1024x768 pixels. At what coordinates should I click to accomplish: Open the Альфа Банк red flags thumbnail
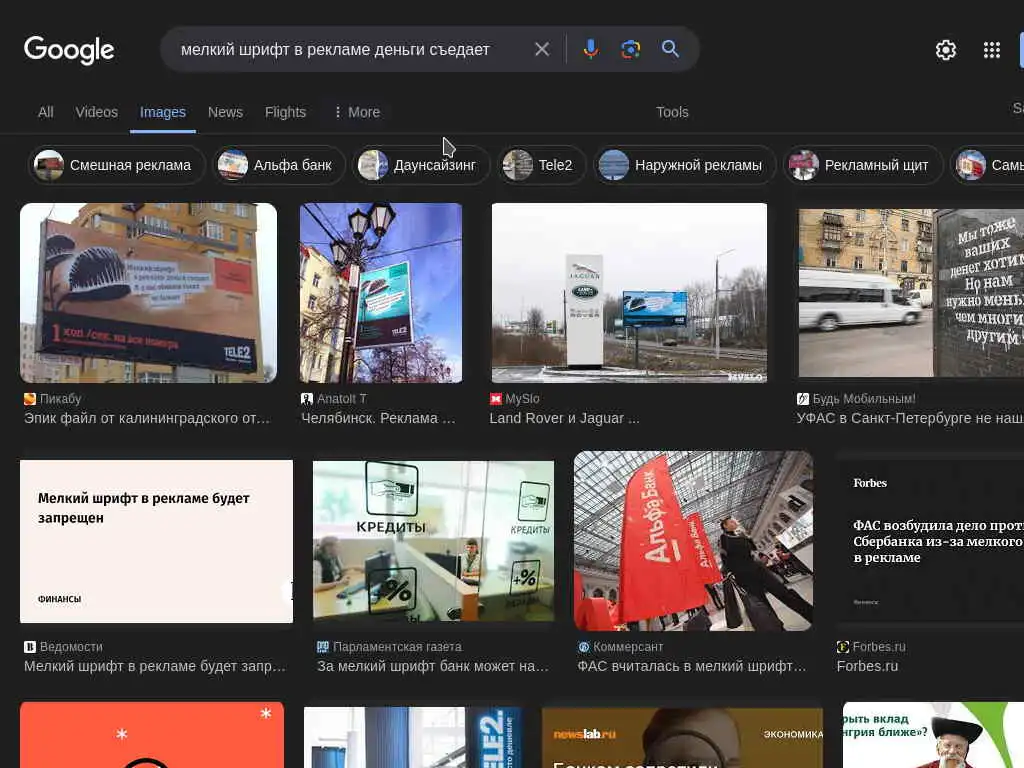694,541
